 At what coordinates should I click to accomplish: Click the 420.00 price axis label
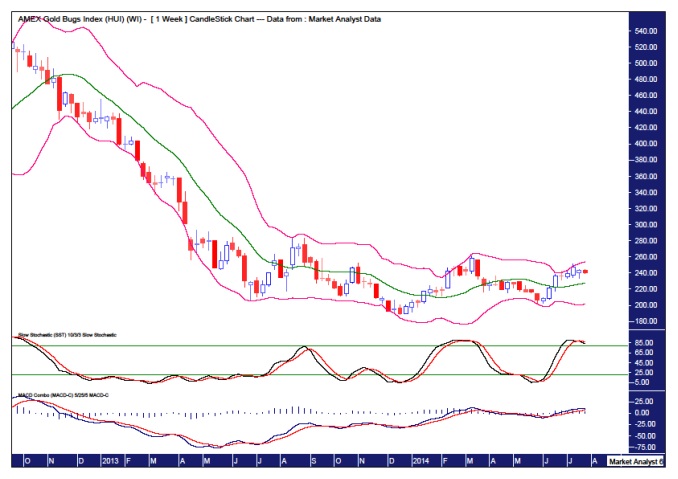tap(646, 128)
